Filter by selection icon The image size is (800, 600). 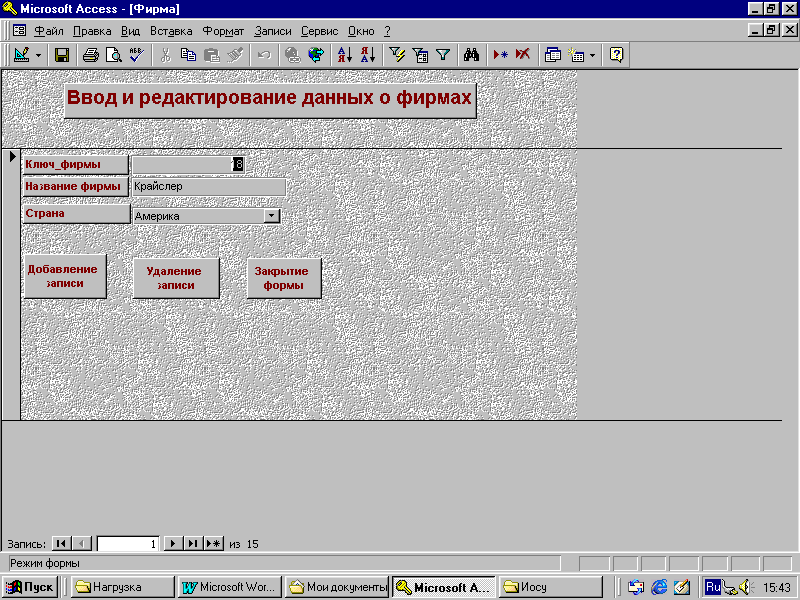pyautogui.click(x=397, y=55)
